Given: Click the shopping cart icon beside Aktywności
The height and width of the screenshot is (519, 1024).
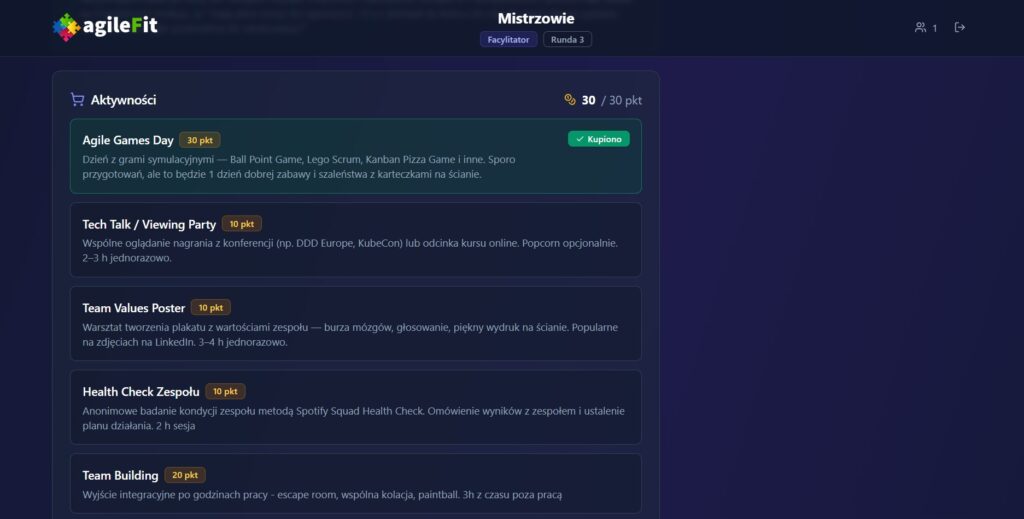Looking at the screenshot, I should coord(77,100).
